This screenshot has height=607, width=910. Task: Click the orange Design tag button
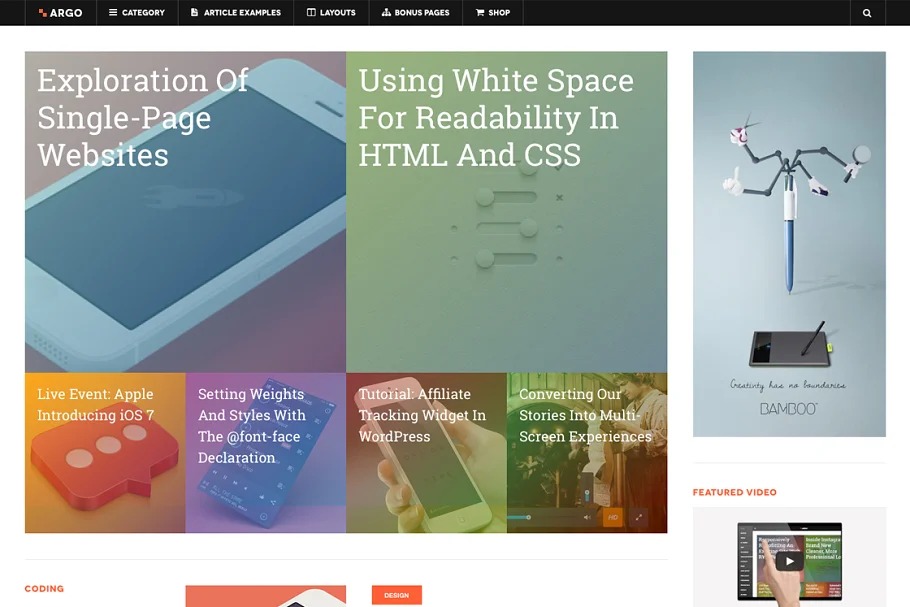(396, 595)
